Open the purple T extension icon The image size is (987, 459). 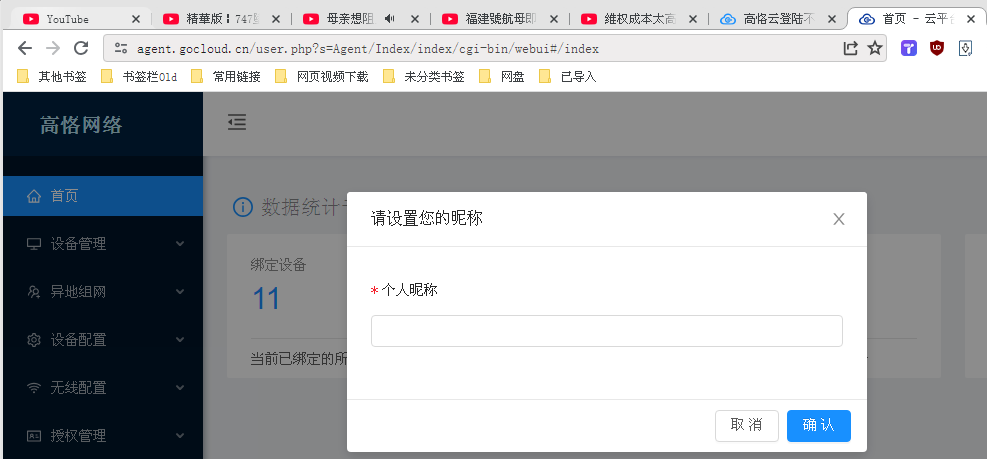[908, 48]
